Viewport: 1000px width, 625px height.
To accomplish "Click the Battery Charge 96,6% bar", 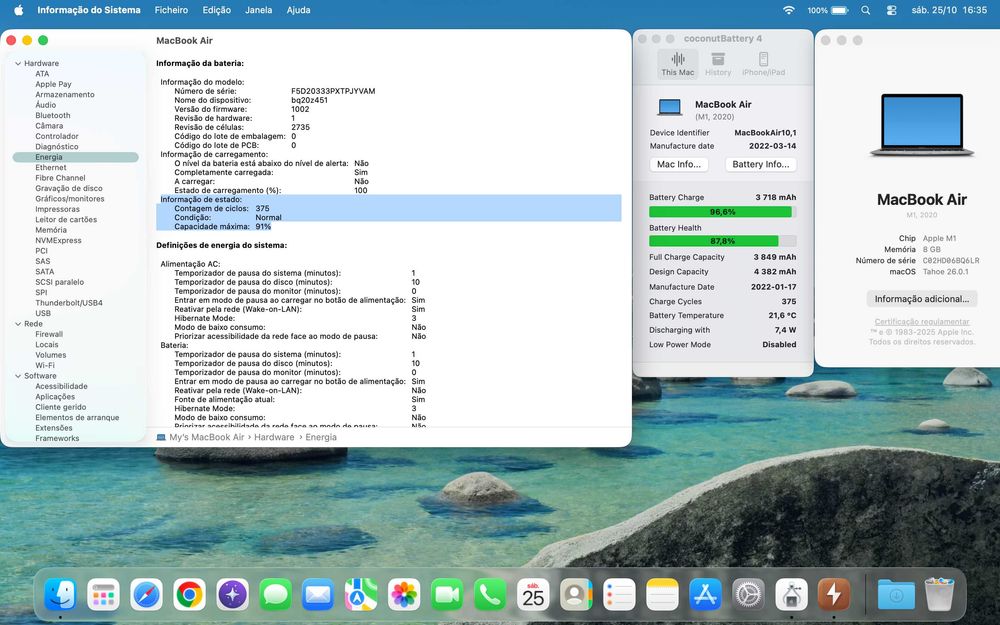I will point(723,212).
